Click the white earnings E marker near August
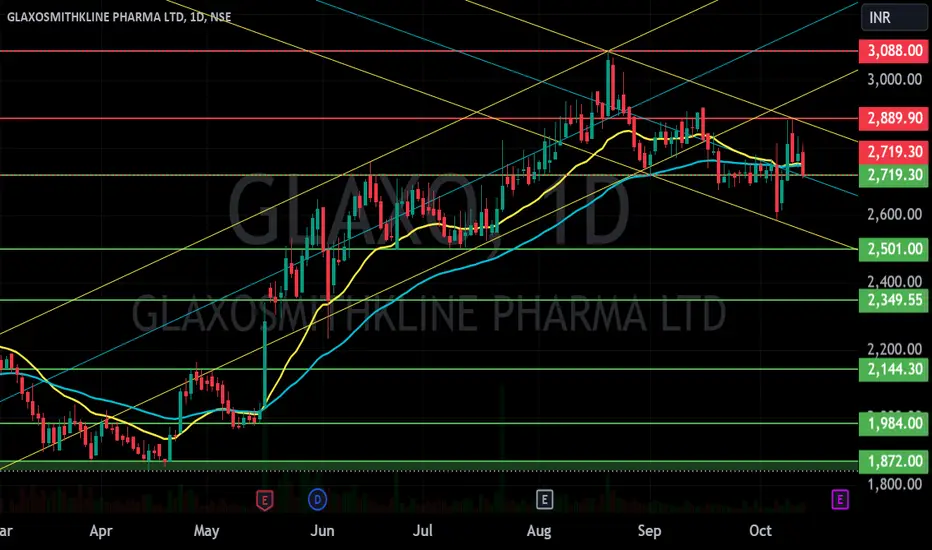932x550 pixels. (544, 499)
